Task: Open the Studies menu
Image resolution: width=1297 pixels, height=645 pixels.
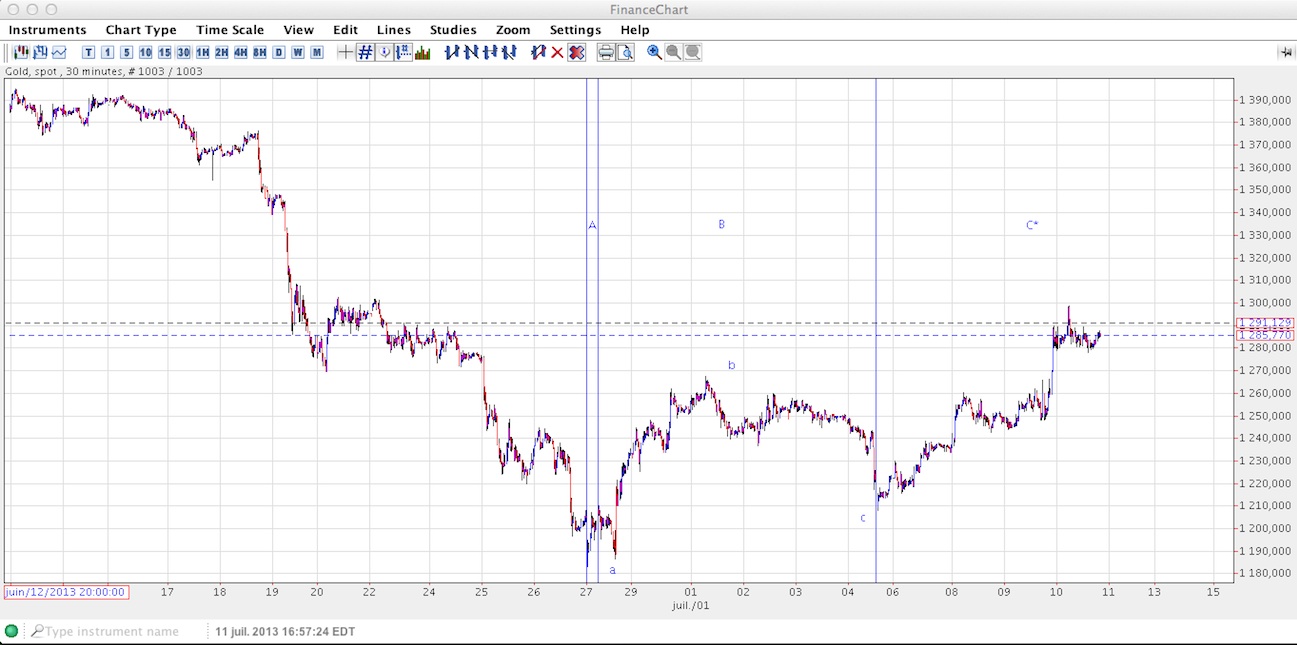Action: (453, 30)
